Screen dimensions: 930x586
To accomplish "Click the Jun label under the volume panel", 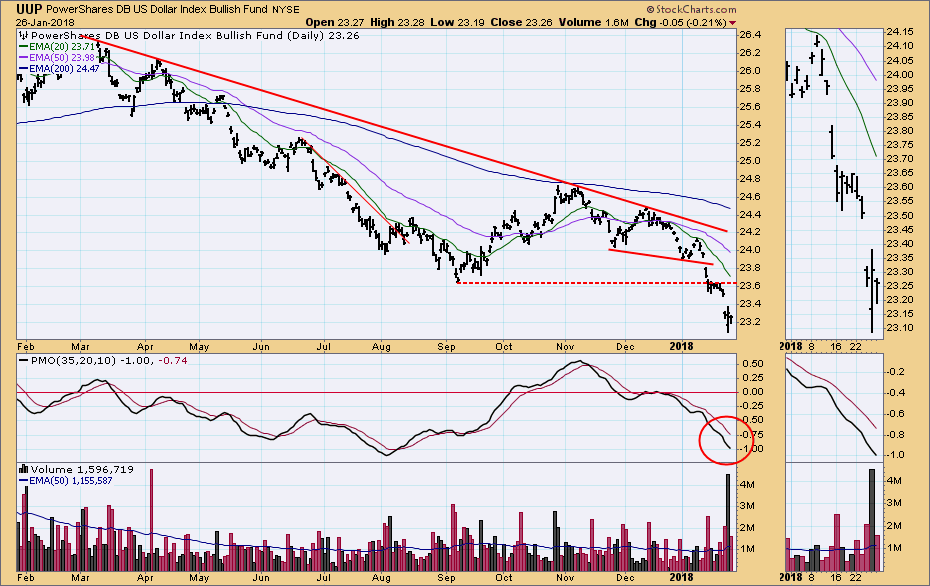I will pyautogui.click(x=261, y=578).
